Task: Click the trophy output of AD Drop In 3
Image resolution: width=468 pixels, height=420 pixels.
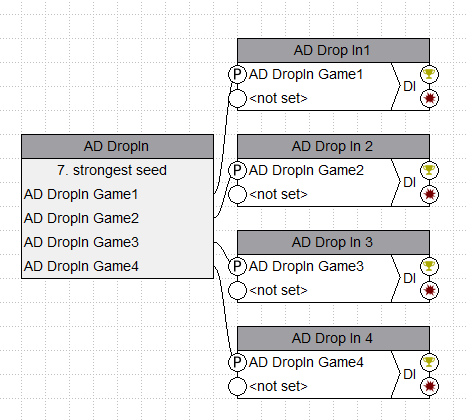Action: [429, 266]
